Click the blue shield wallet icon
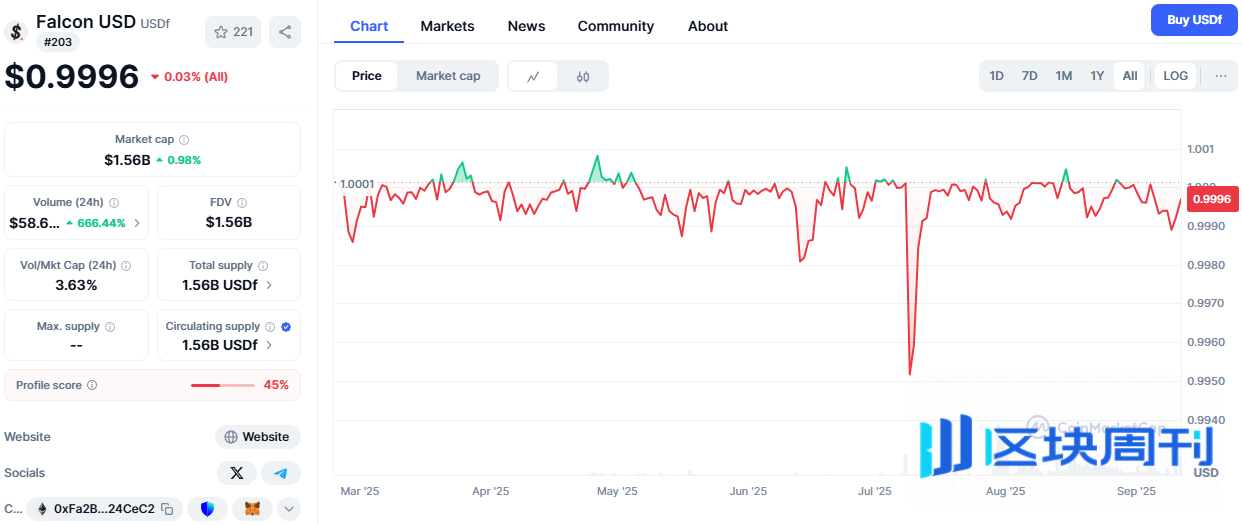Image resolution: width=1242 pixels, height=525 pixels. tap(208, 509)
